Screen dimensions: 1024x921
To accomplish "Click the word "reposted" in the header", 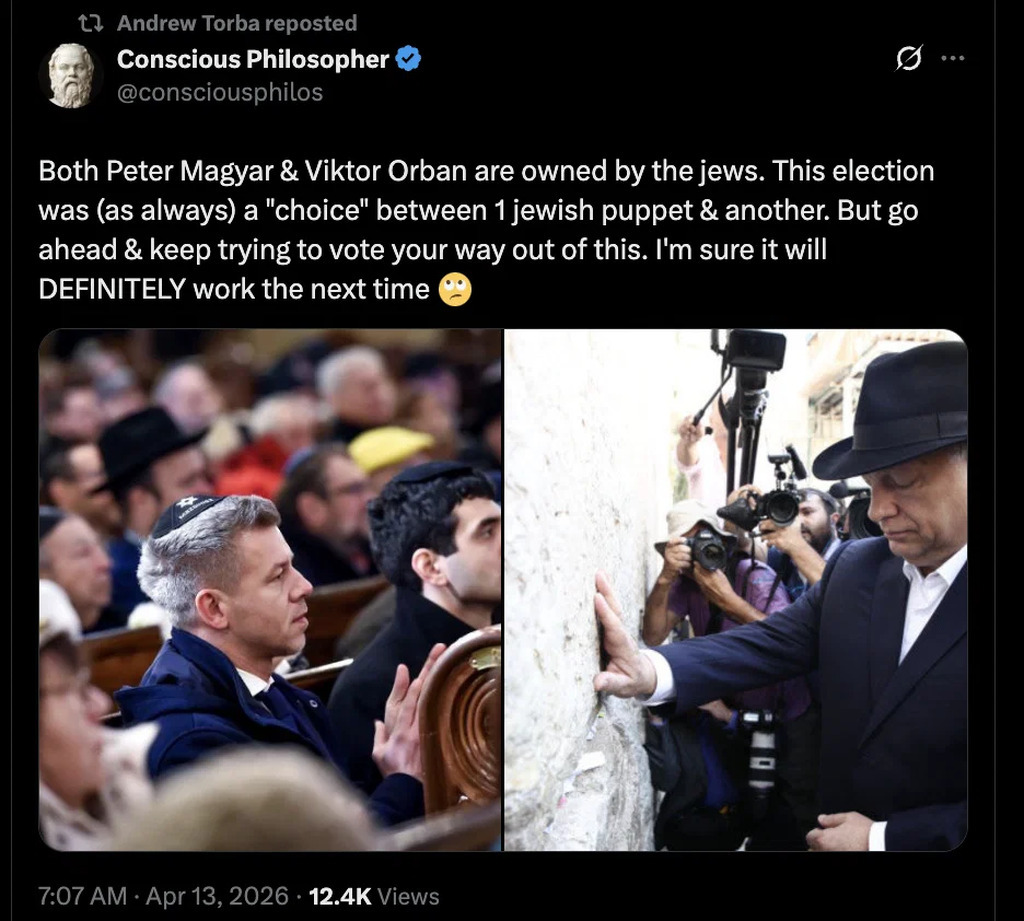I will [x=312, y=22].
